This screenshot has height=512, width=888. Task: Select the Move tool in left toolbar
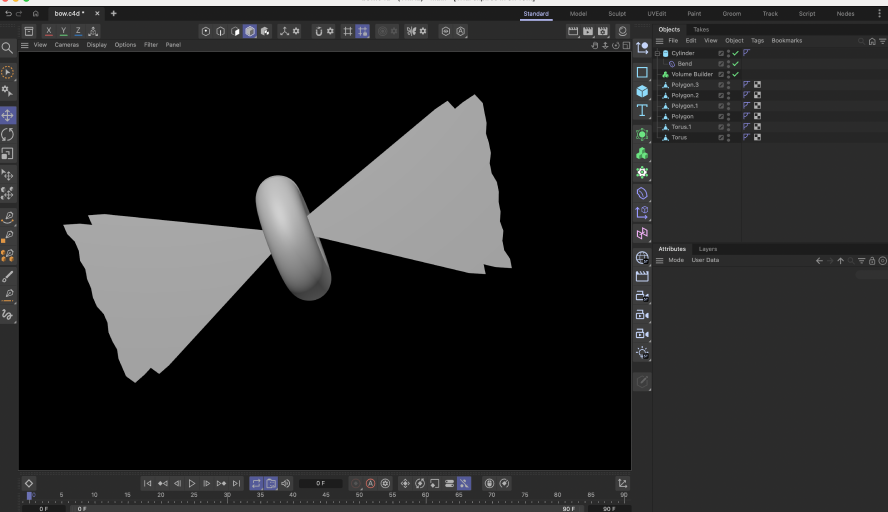pyautogui.click(x=8, y=115)
